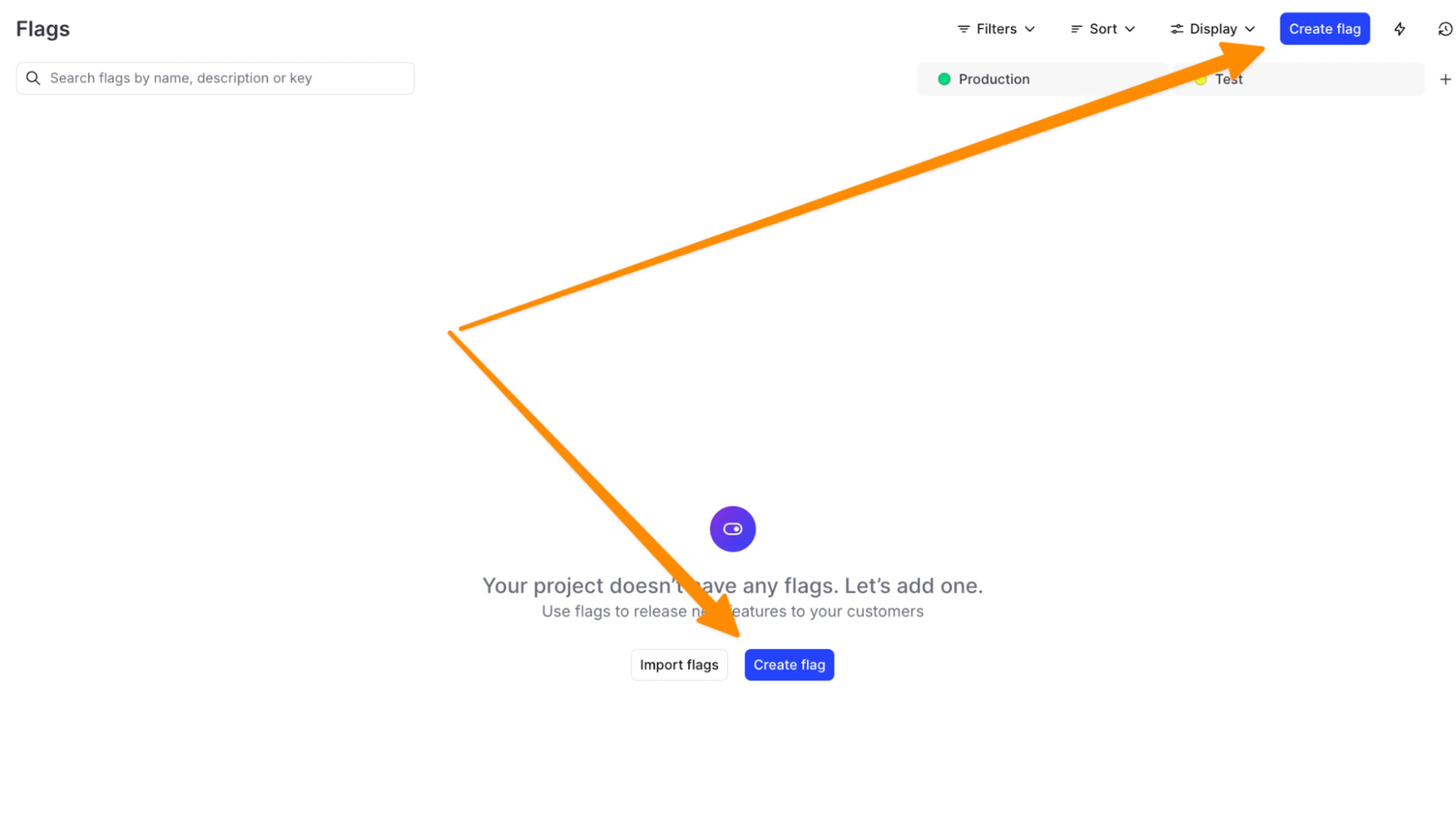1456x831 pixels.
Task: Click the plus icon to add an environment
Action: click(x=1445, y=79)
